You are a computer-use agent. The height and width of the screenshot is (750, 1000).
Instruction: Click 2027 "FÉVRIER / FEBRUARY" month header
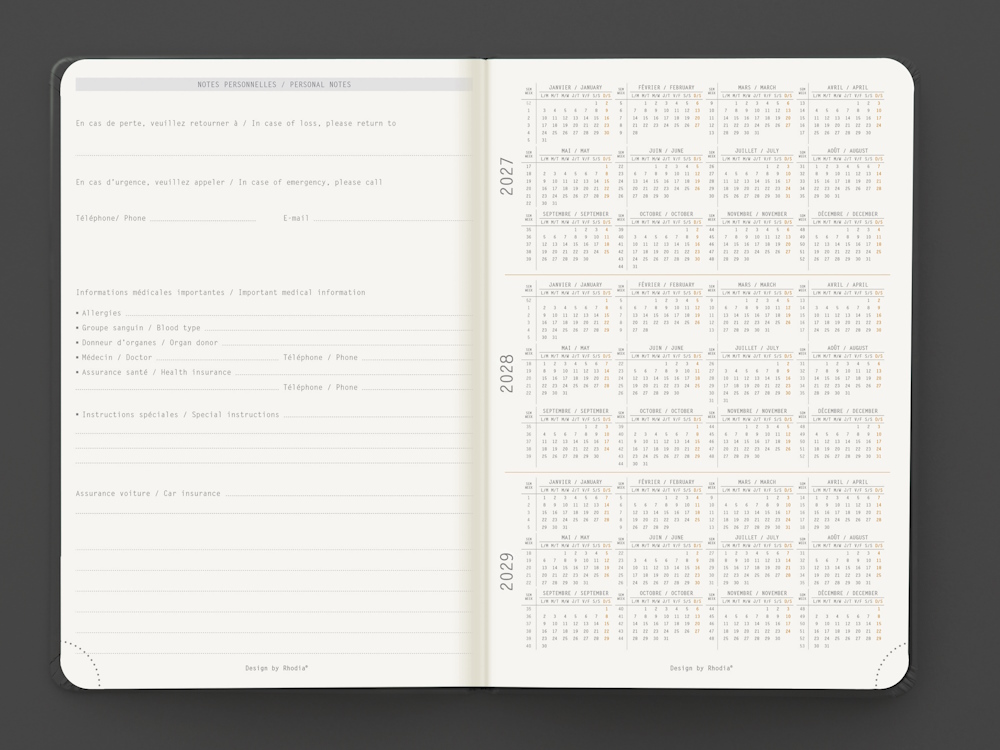coord(666,87)
